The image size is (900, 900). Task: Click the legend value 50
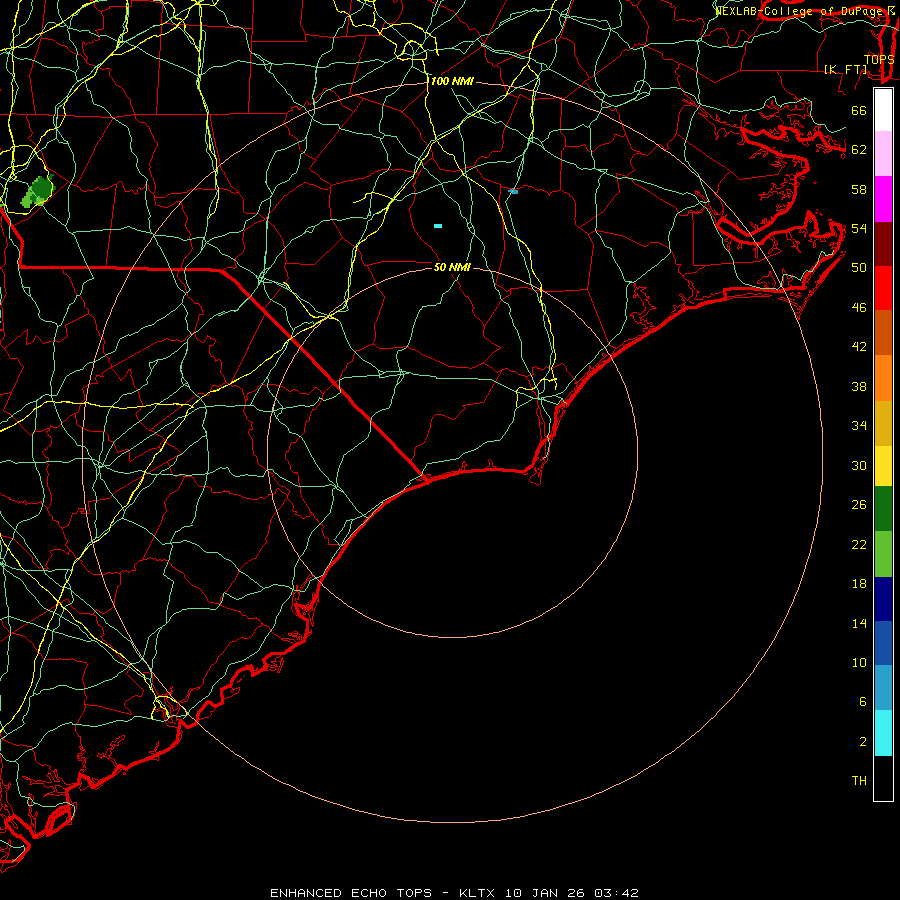tap(859, 267)
